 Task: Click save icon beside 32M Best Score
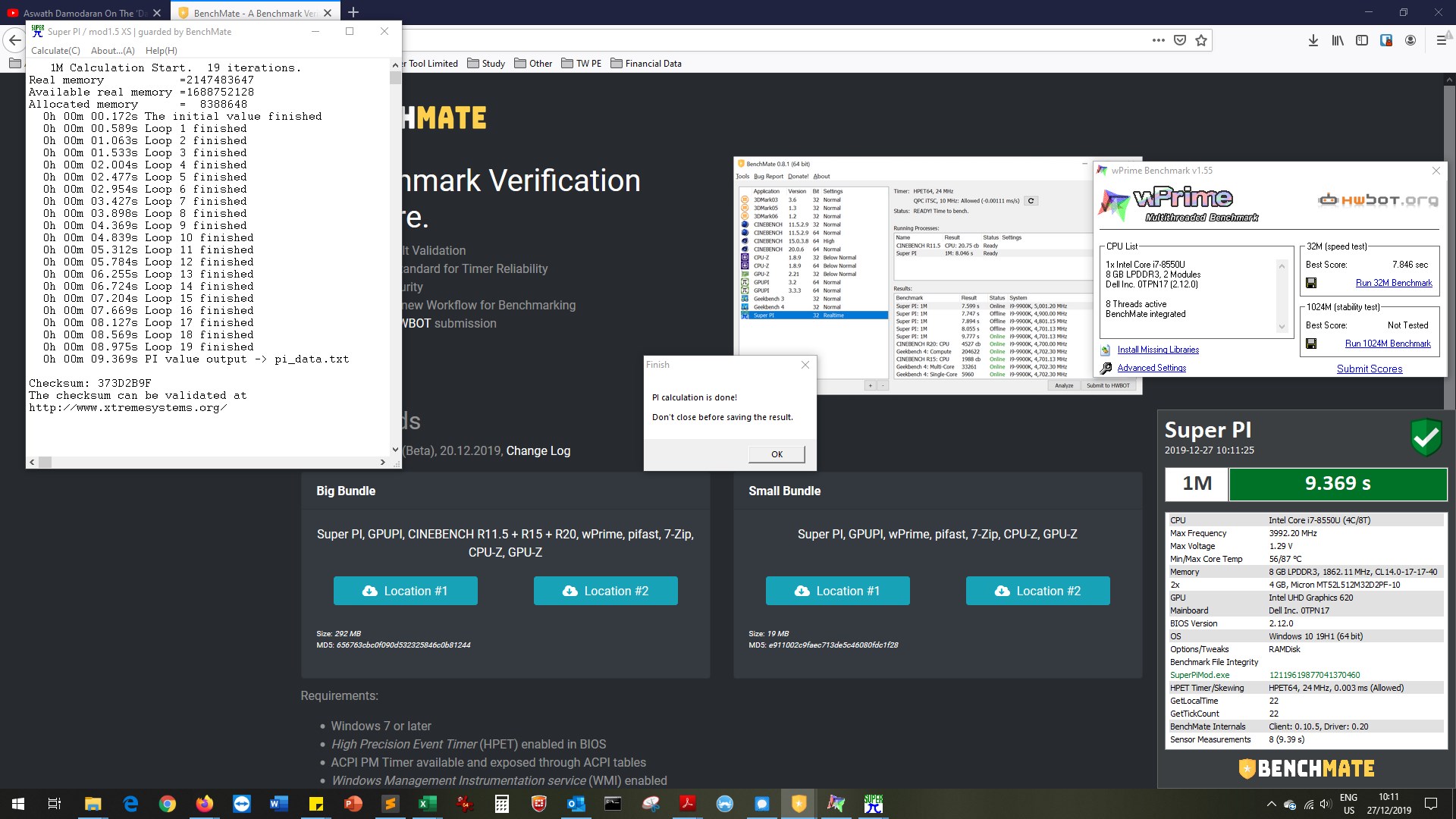[1311, 284]
